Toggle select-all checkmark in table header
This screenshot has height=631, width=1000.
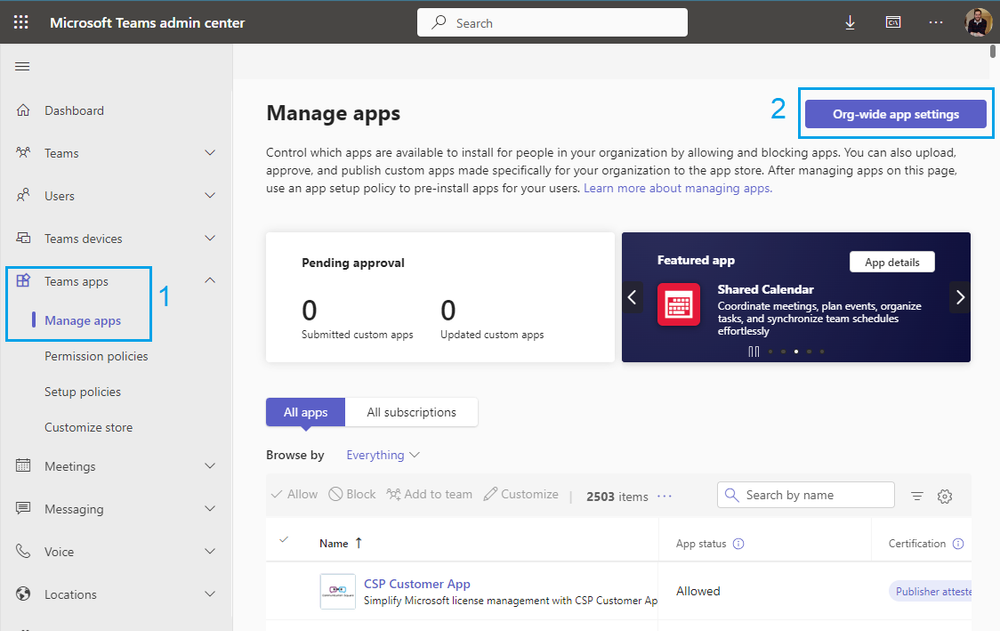(284, 540)
